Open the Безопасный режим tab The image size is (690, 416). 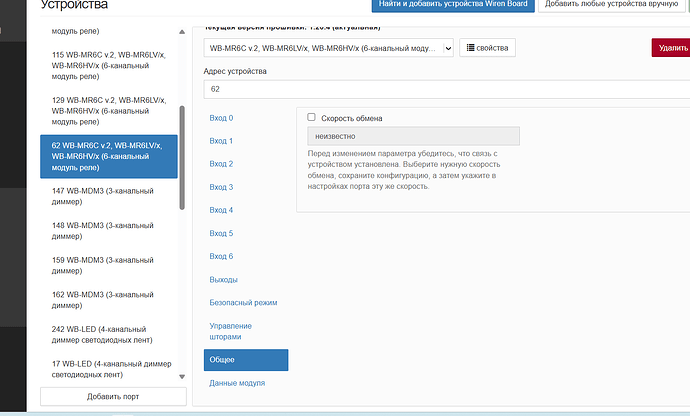coord(243,302)
